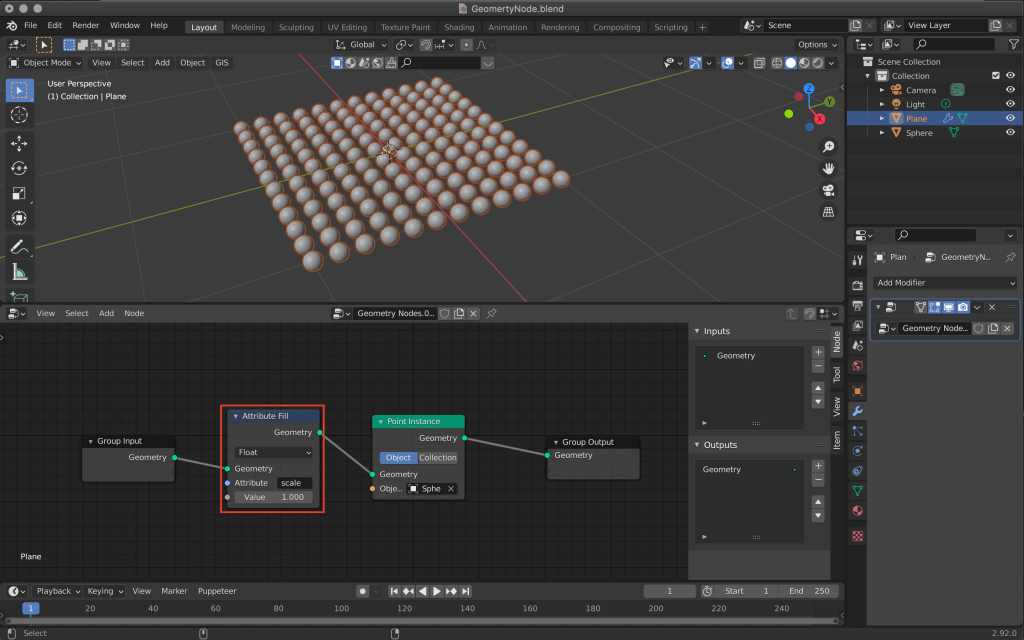This screenshot has width=1024, height=640.
Task: Click the Add Modifier button
Action: coord(944,283)
